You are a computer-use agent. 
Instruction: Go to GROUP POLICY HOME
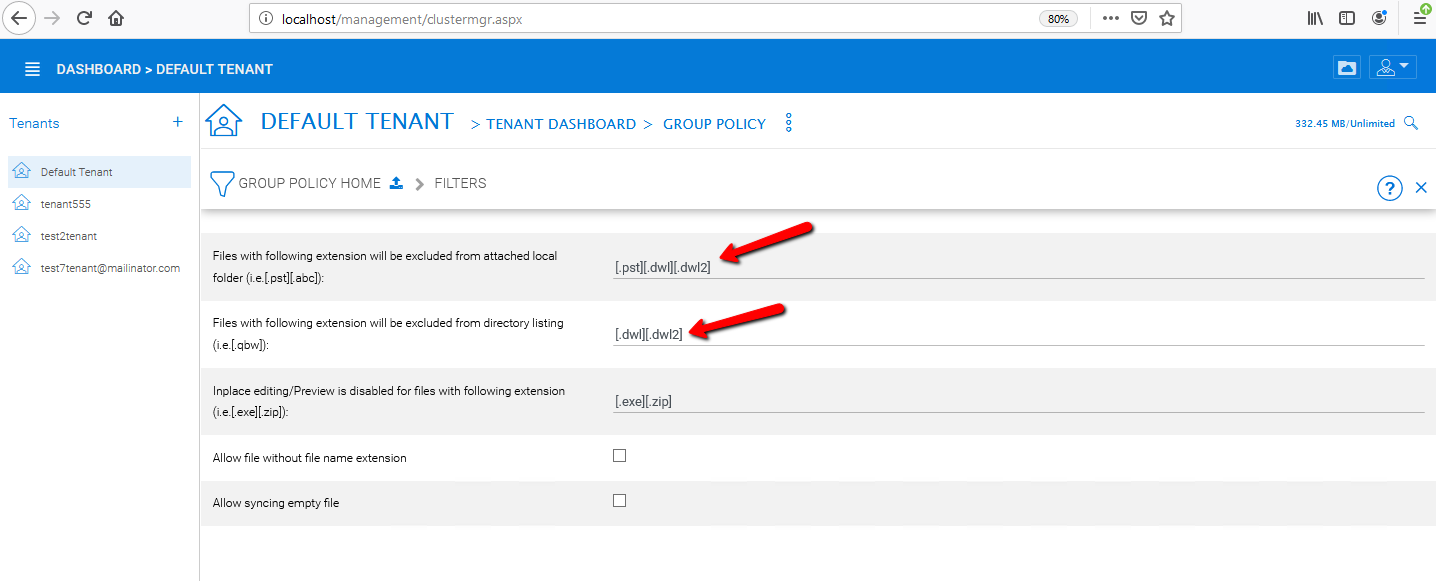tap(309, 184)
